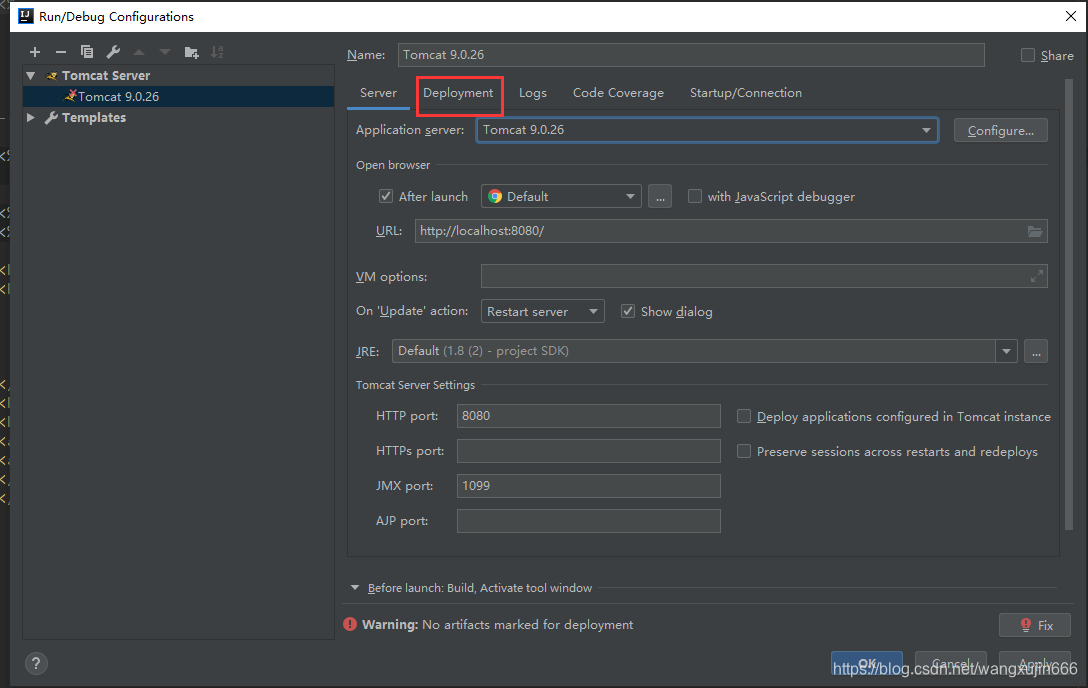Switch to Startup/Connection tab
Screen dimensions: 1088x688
746,93
